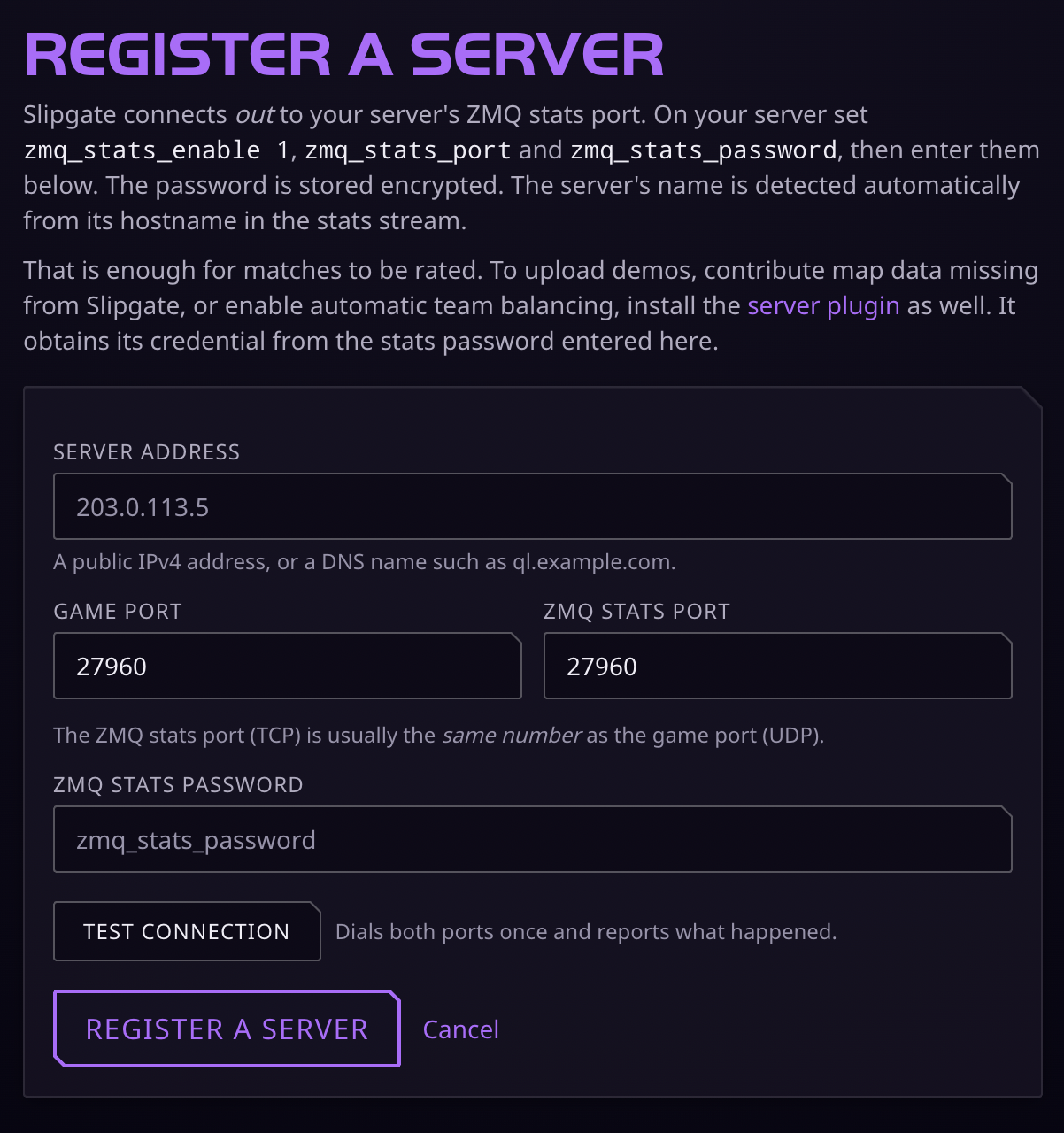Viewport: 1064px width, 1133px height.
Task: Submit with the Register a Server button
Action: pos(227,1029)
